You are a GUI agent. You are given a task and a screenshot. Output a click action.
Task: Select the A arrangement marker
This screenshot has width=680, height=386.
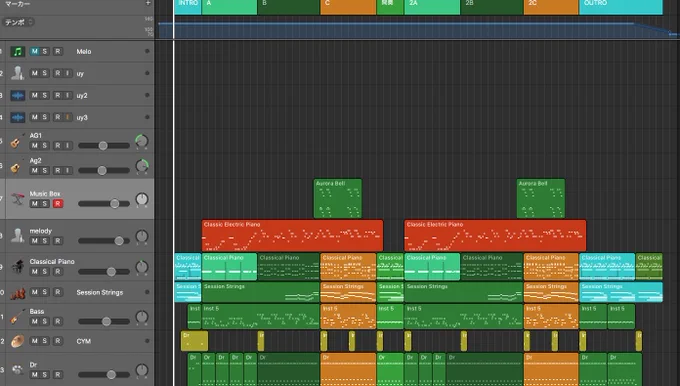click(229, 7)
